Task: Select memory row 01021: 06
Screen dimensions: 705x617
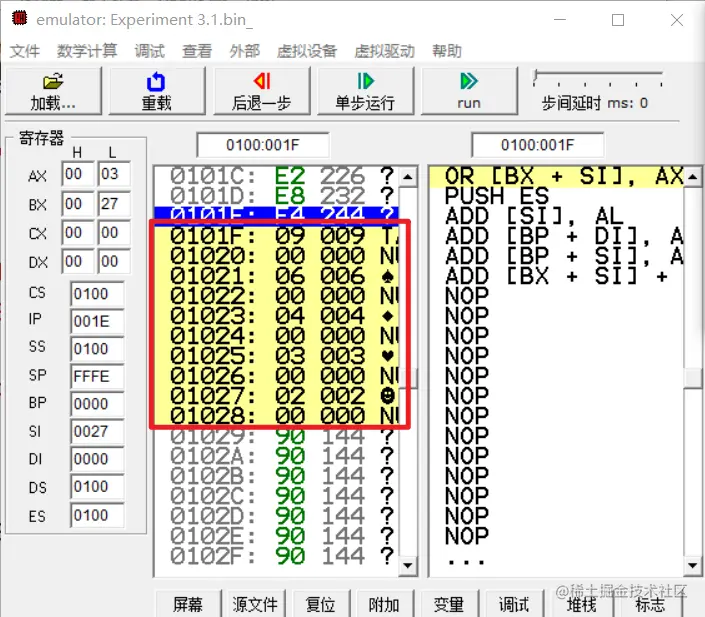Action: pyautogui.click(x=276, y=275)
